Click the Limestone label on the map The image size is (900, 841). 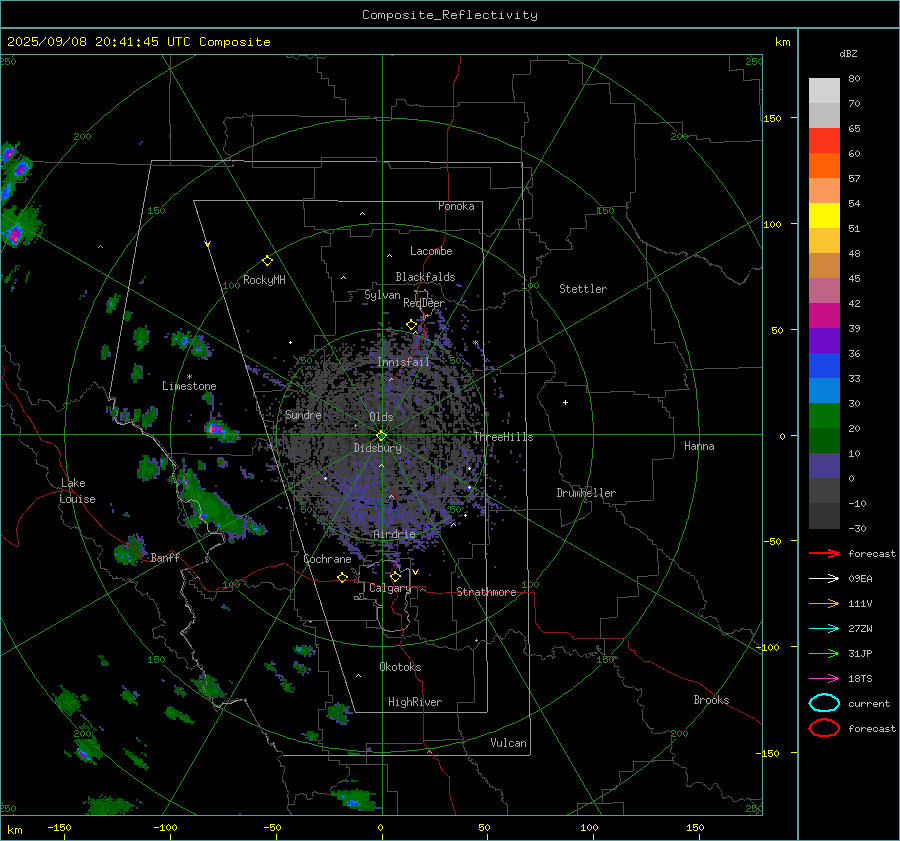pyautogui.click(x=189, y=386)
